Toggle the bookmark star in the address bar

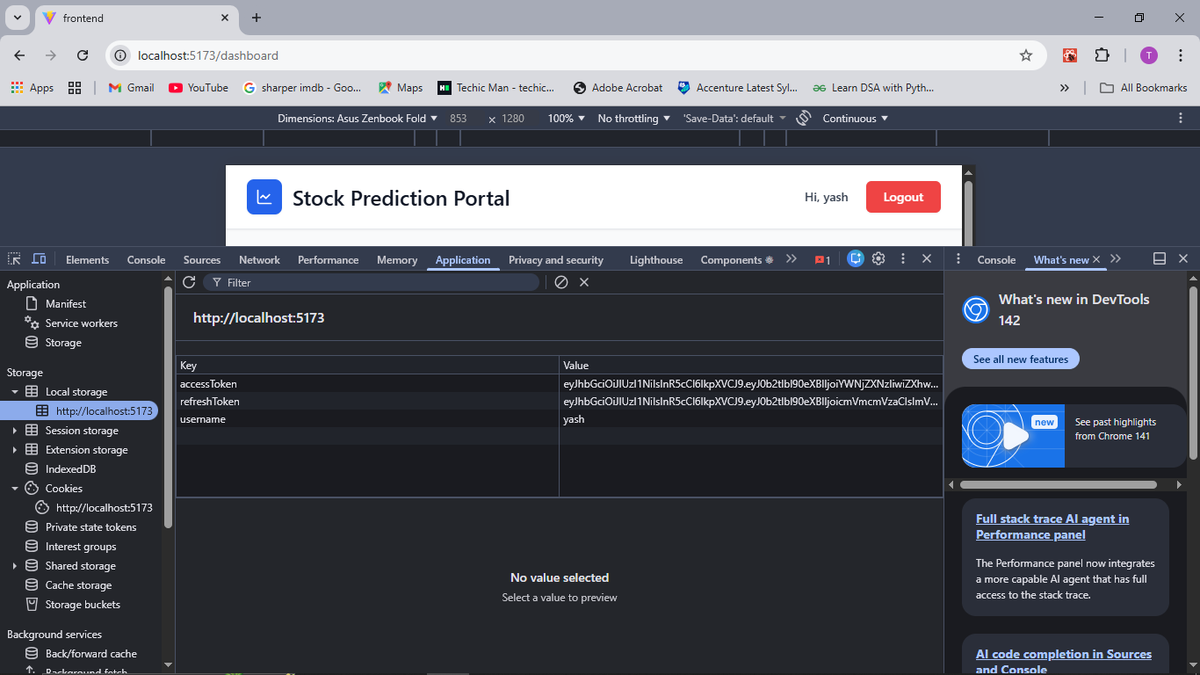(x=1026, y=56)
